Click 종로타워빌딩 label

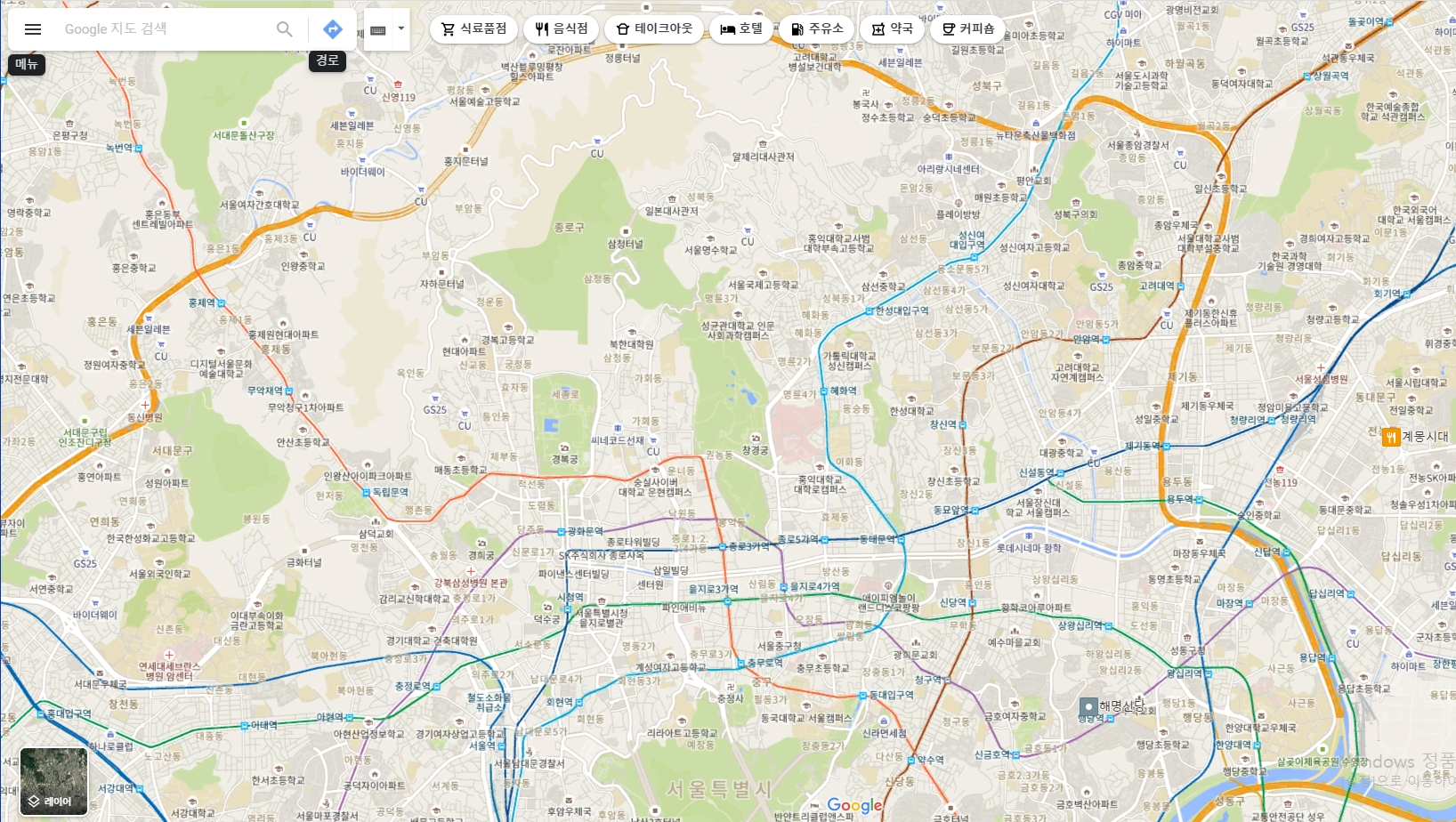click(x=634, y=543)
